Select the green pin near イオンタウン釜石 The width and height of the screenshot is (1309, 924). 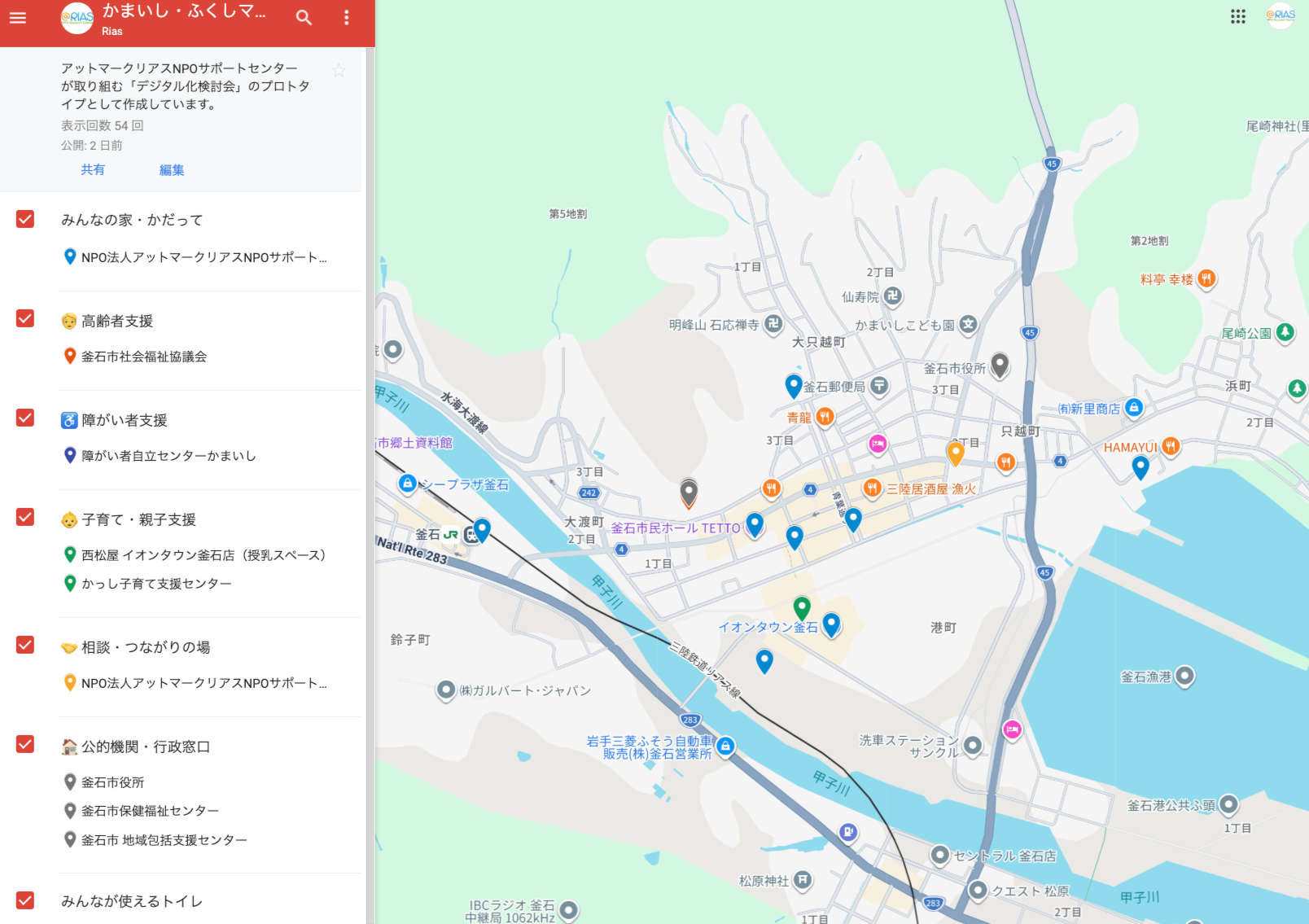(802, 607)
